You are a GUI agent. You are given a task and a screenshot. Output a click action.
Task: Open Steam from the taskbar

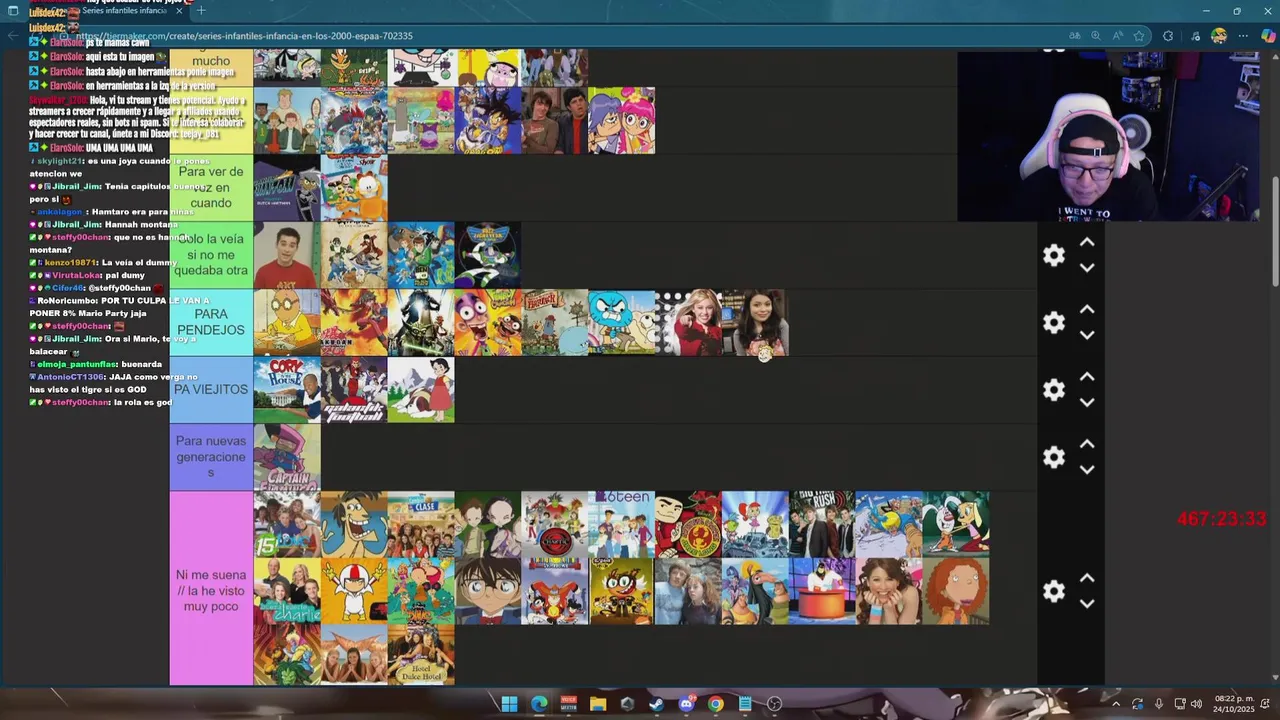pyautogui.click(x=657, y=704)
